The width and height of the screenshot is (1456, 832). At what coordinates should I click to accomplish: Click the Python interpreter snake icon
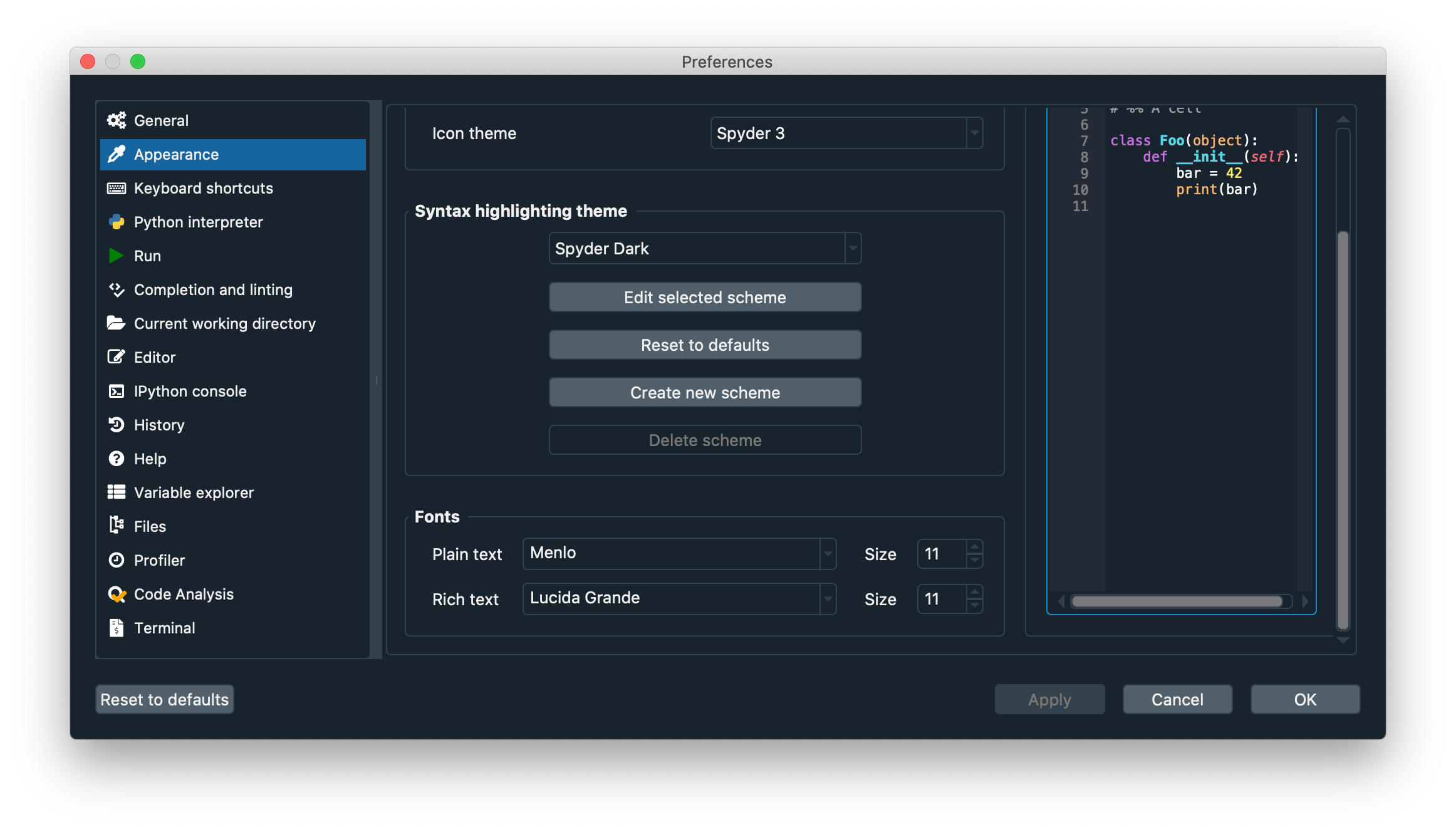[117, 222]
